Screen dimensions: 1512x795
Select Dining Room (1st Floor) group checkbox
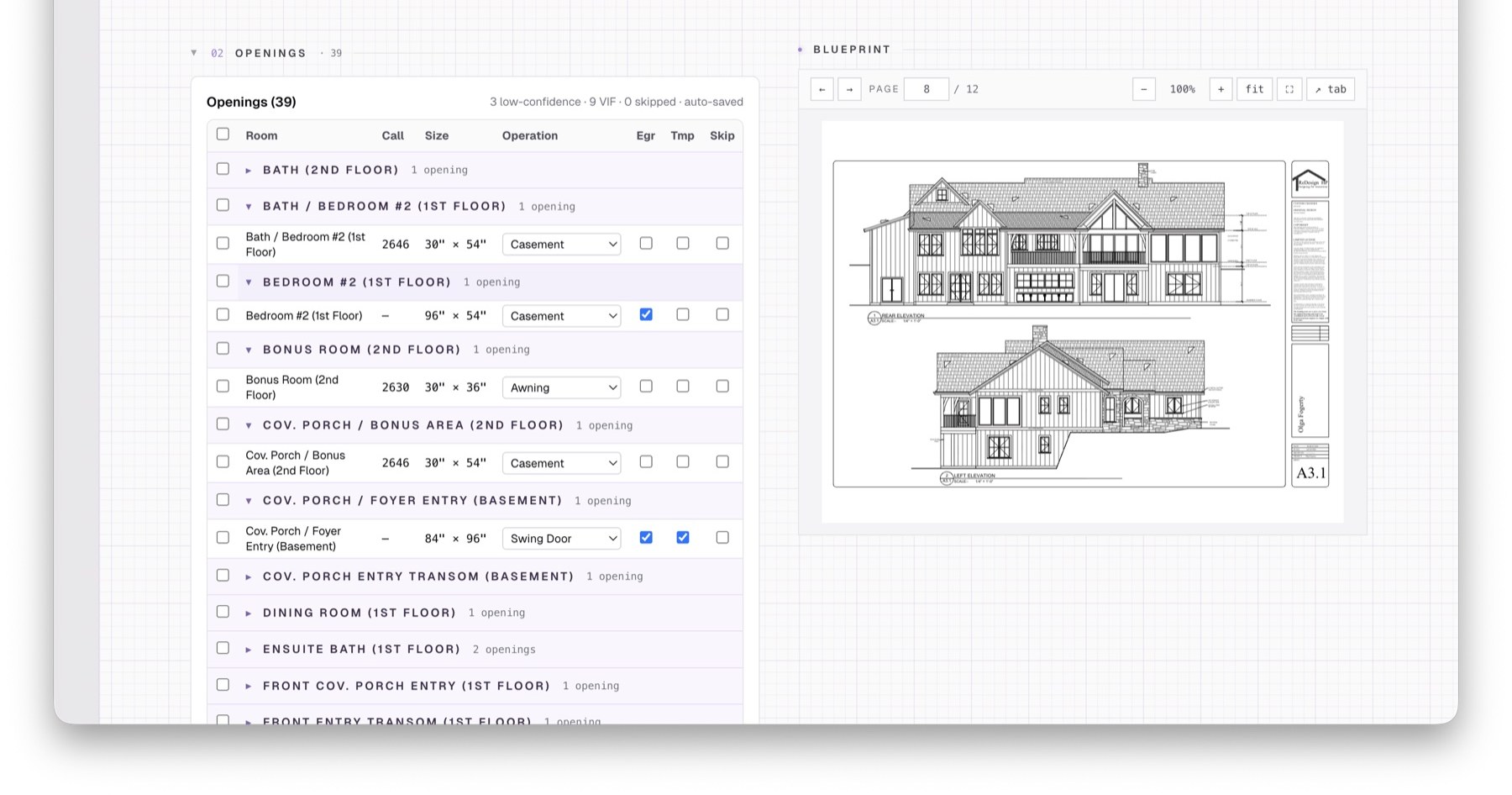click(x=223, y=612)
